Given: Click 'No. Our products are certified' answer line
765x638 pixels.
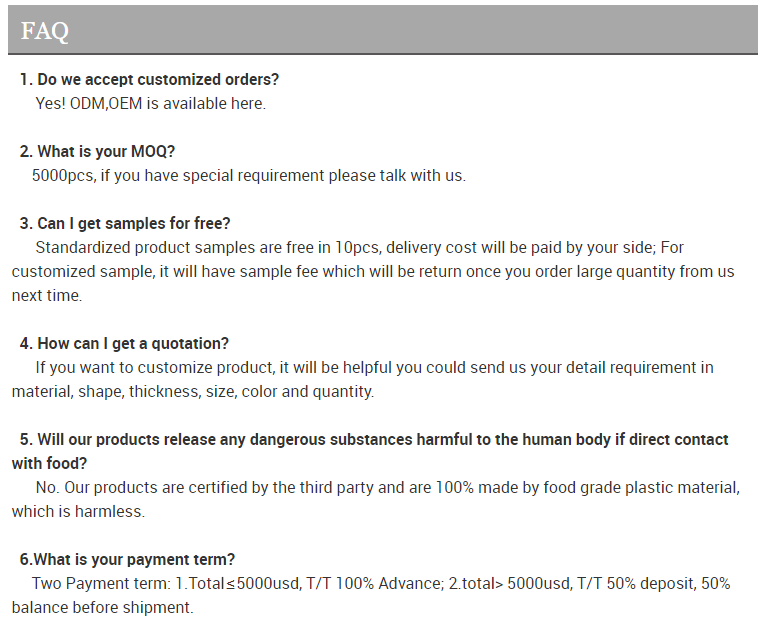Looking at the screenshot, I should click(388, 488).
